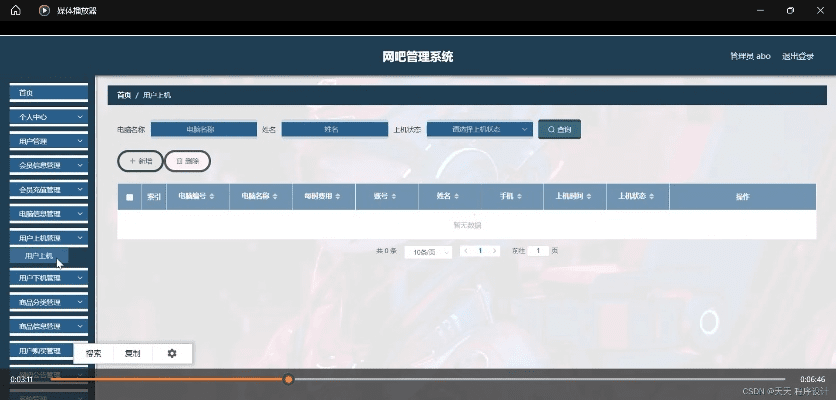836x400 pixels.
Task: Open the gear settings in the popup toolbar
Action: point(172,353)
